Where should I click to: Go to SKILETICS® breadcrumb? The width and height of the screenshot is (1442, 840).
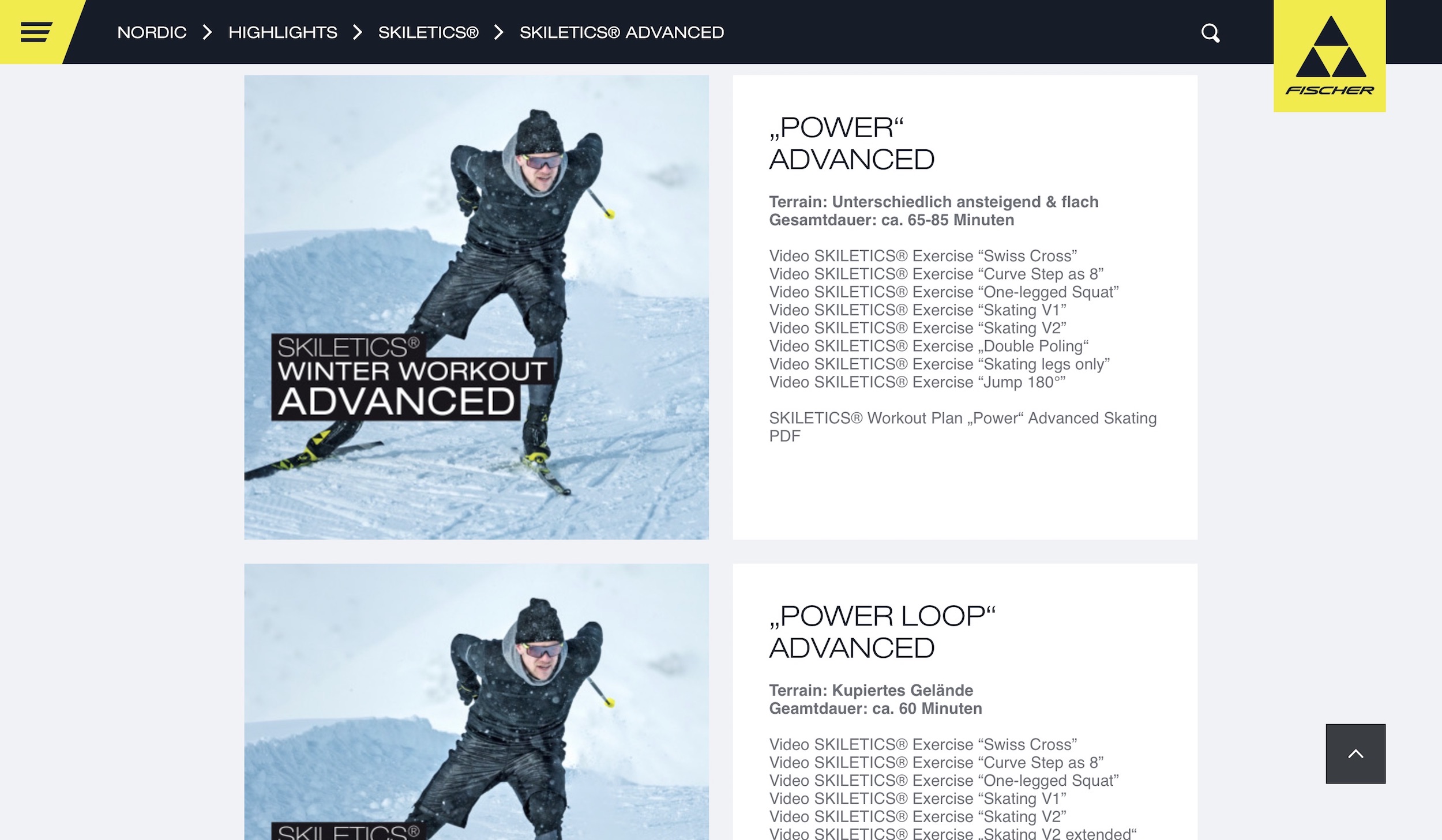(429, 32)
